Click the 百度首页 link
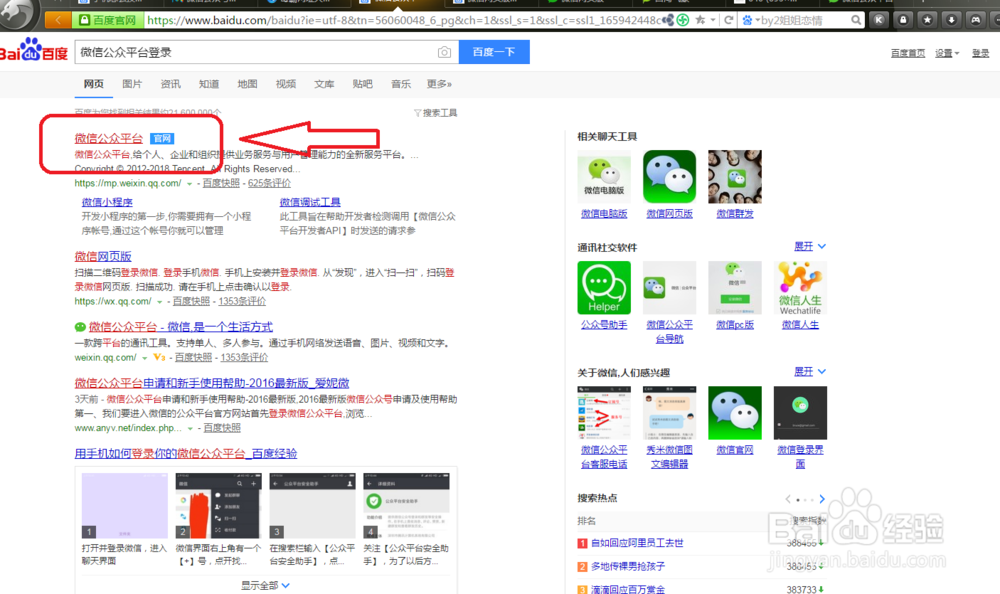The image size is (1000, 594). tap(908, 53)
